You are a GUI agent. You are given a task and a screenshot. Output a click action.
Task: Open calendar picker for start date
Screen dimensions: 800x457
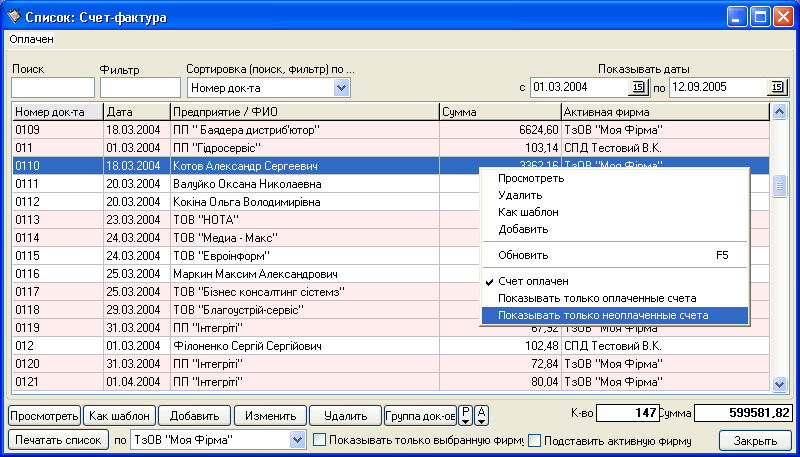(x=639, y=87)
